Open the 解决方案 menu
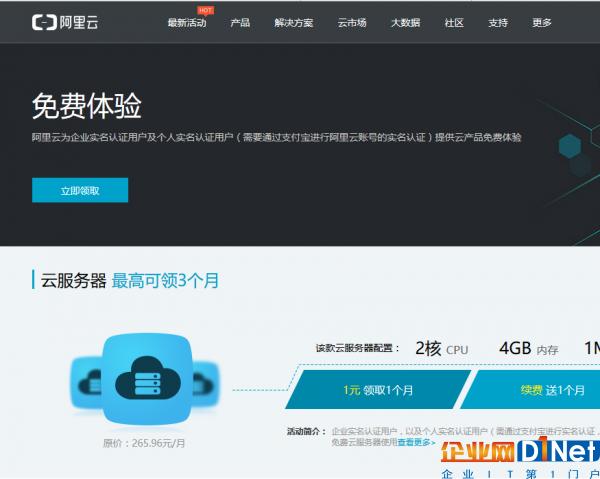 pos(293,23)
